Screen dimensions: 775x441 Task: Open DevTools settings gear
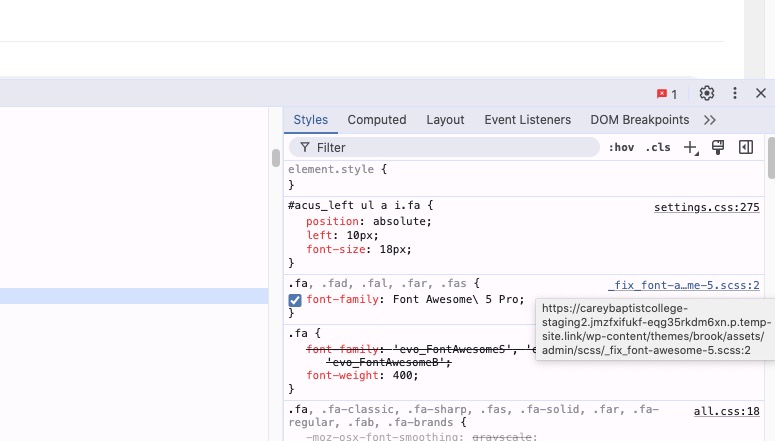(x=707, y=93)
